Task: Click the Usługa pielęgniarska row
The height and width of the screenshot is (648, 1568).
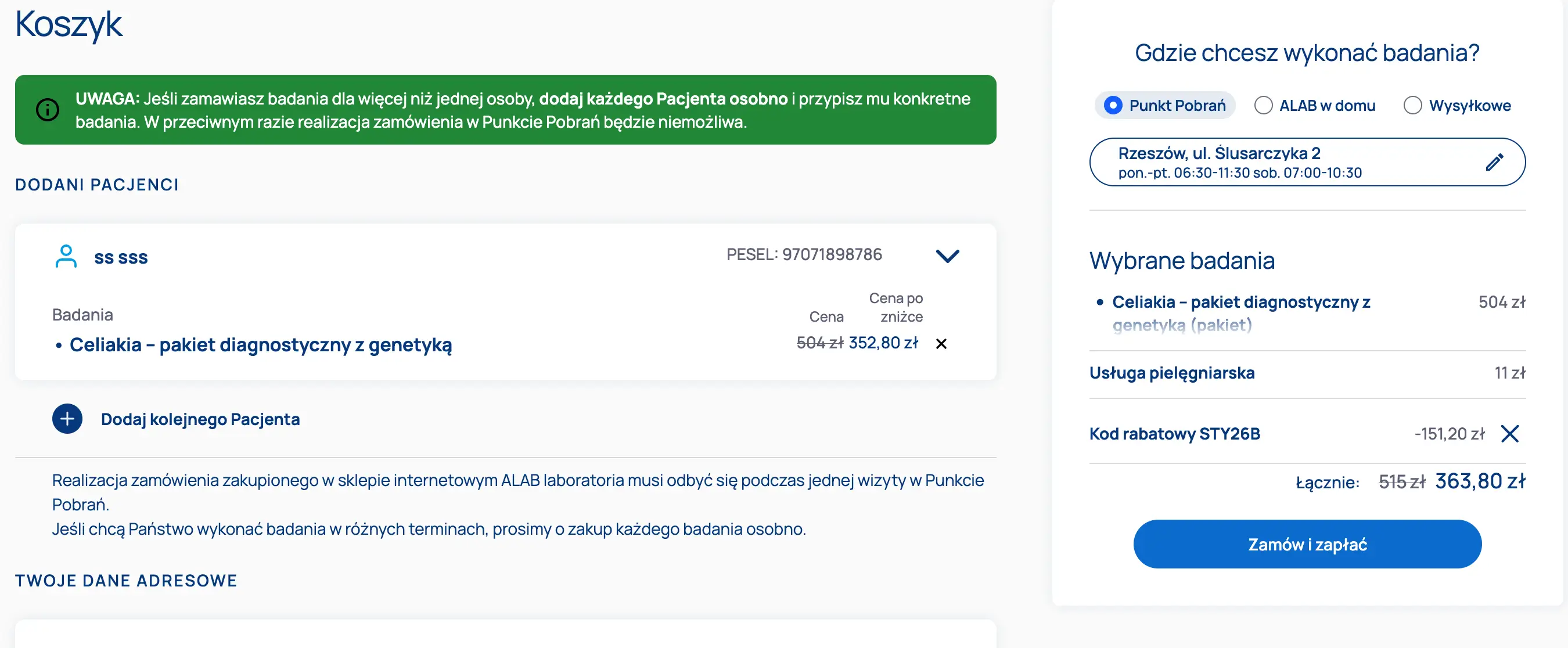Action: click(1172, 373)
